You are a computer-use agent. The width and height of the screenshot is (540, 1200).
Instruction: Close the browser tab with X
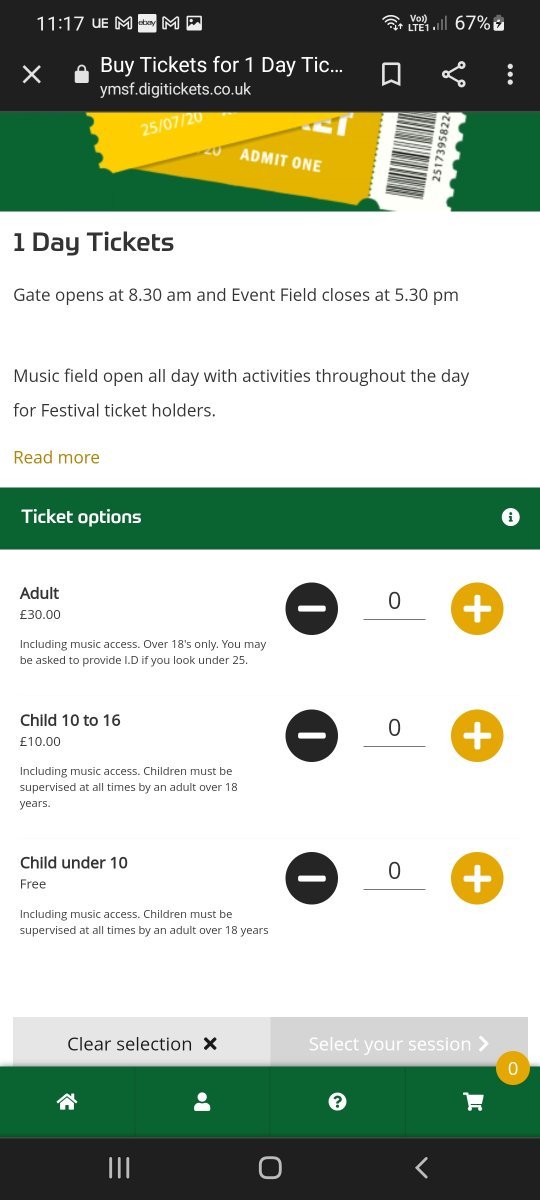[32, 74]
